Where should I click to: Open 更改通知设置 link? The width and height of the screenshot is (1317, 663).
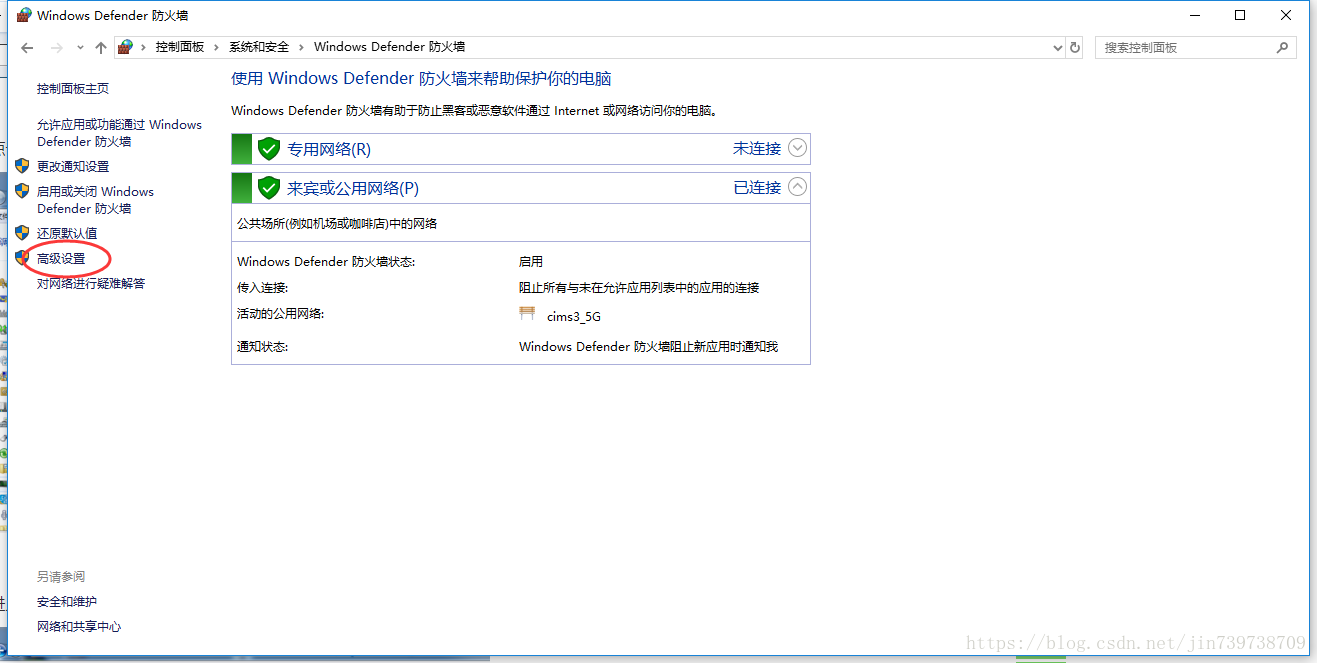click(x=73, y=166)
